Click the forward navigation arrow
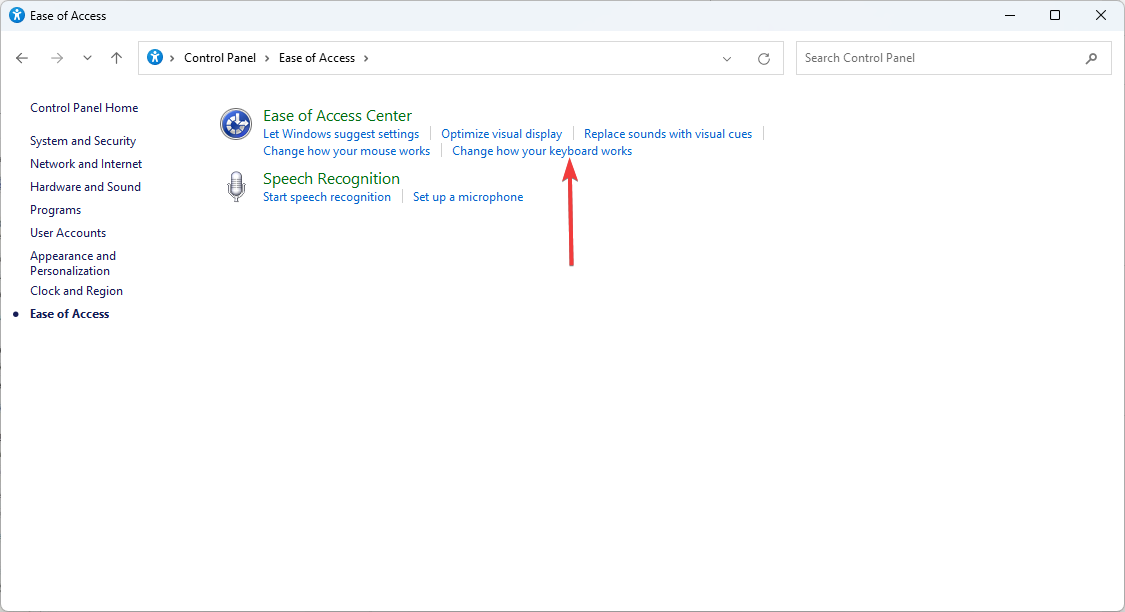 57,58
